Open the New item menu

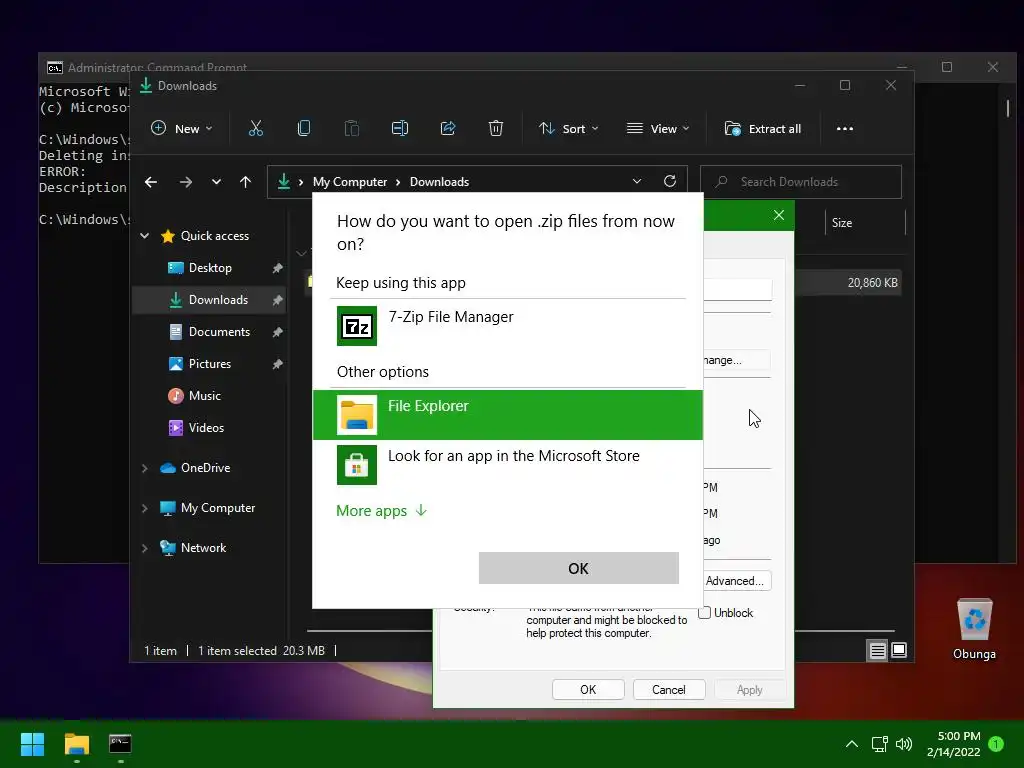click(182, 129)
